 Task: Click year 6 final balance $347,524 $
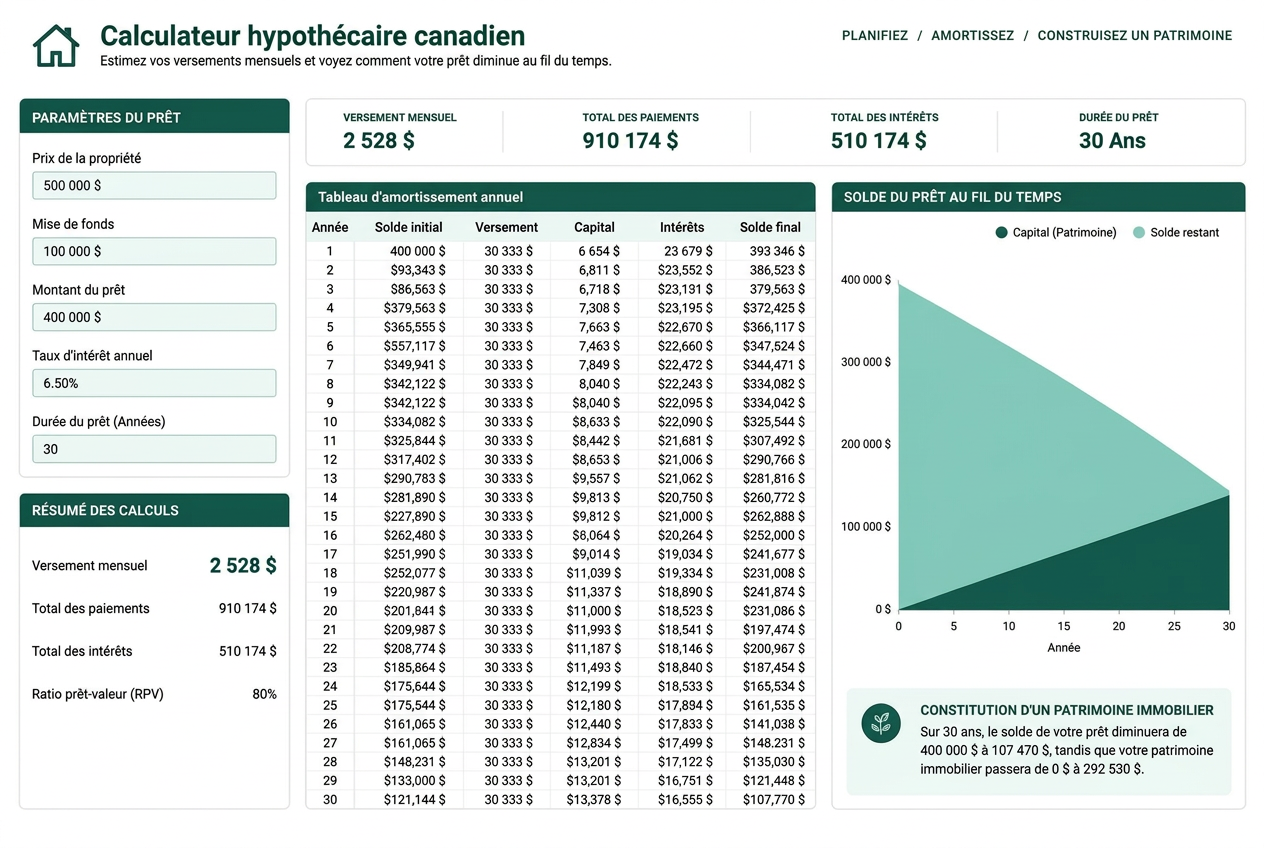[x=774, y=346]
